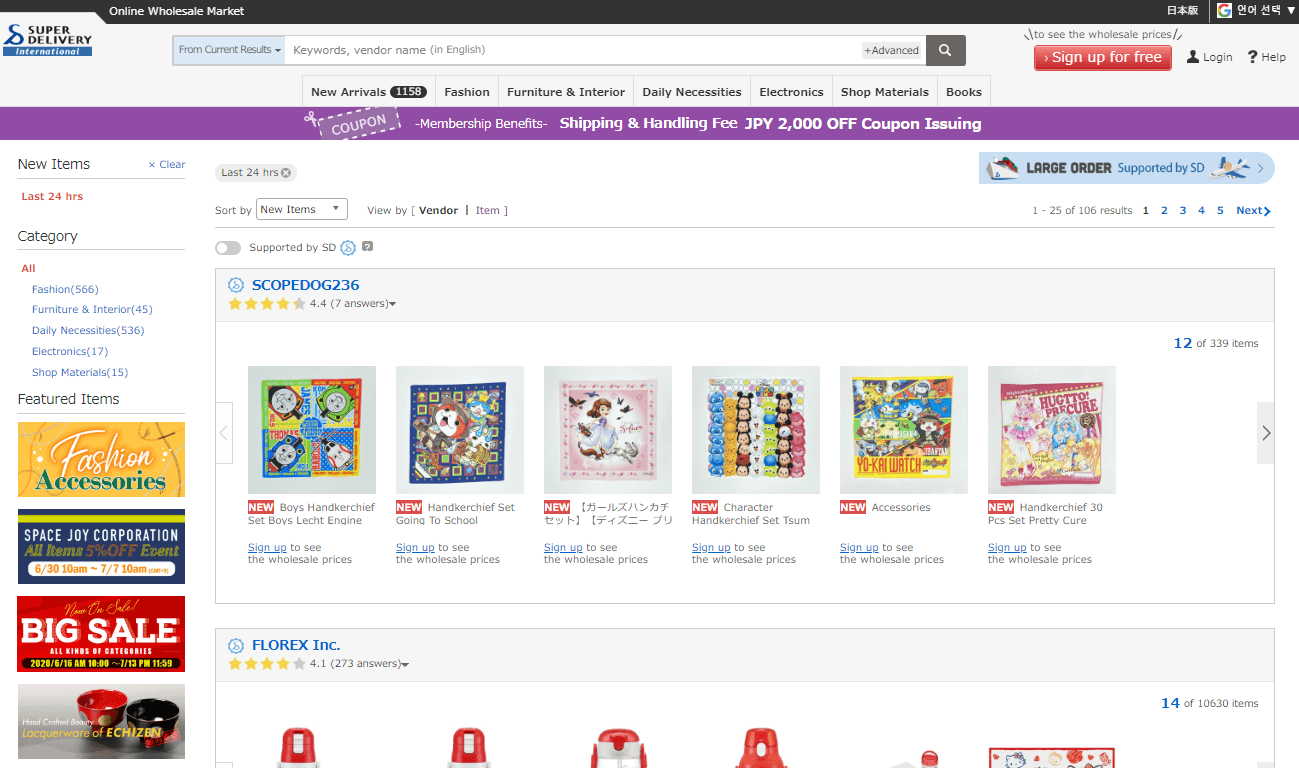Click Next page link
1299x768 pixels.
coord(1253,210)
